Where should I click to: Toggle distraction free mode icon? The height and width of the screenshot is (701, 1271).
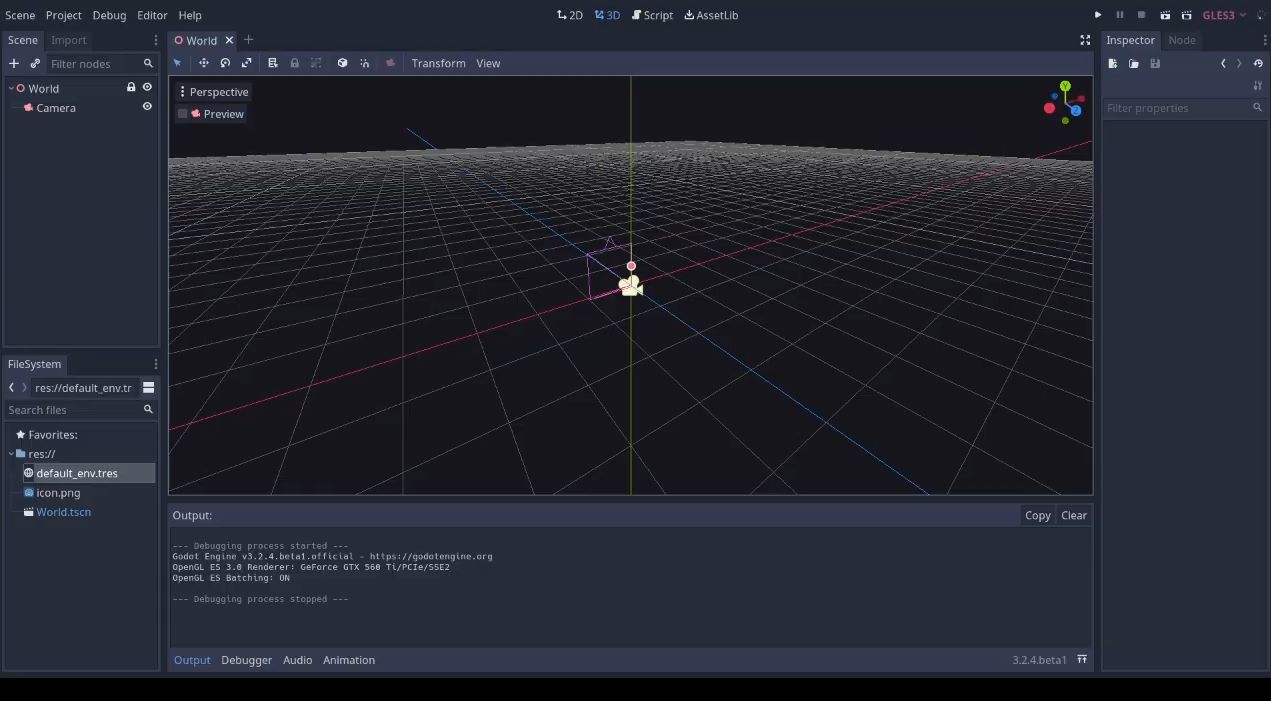pos(1085,40)
